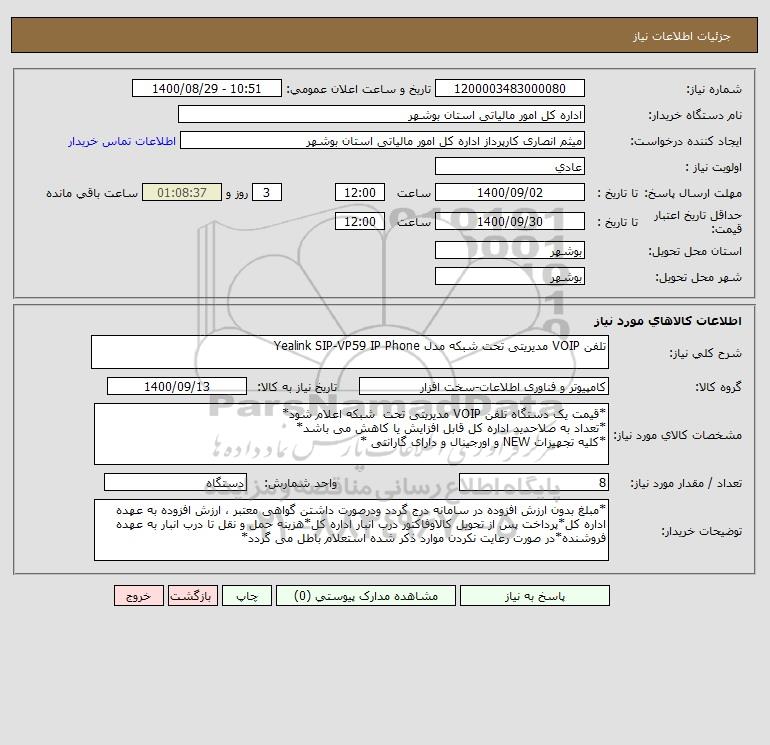
Task: Click the تاریخ و ساعت اعلان عمومی label
Action: coord(359,89)
